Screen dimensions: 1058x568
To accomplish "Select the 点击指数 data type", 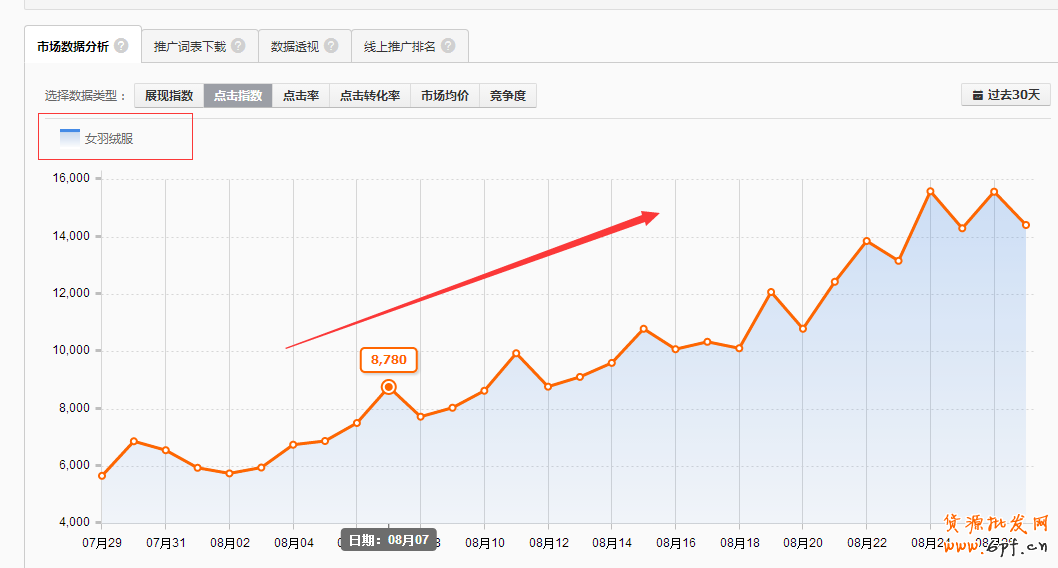I will coord(238,96).
